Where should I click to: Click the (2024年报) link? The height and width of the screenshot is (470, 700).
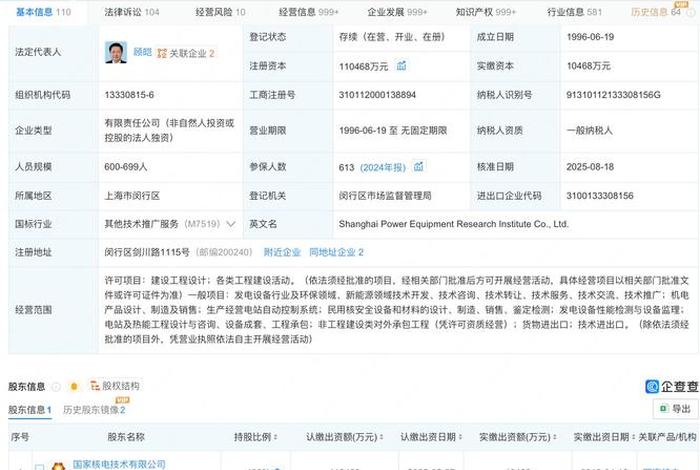pyautogui.click(x=383, y=167)
